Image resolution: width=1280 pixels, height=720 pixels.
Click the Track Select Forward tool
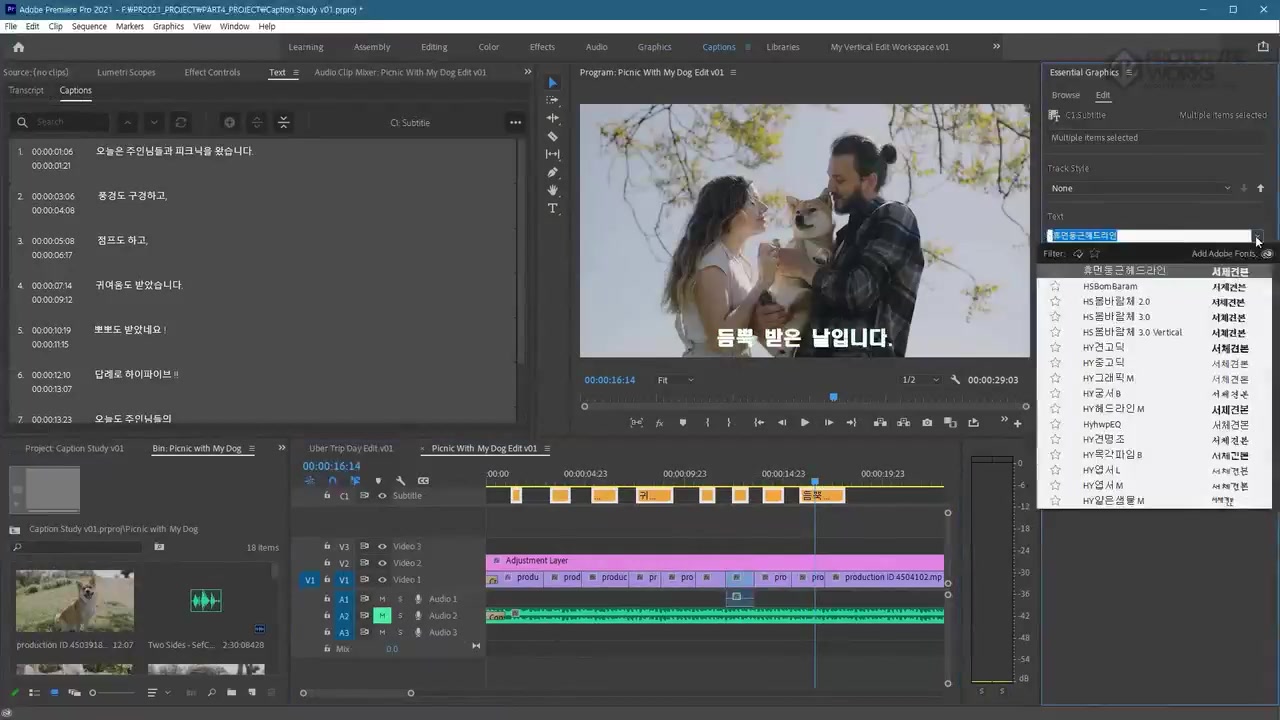[553, 100]
